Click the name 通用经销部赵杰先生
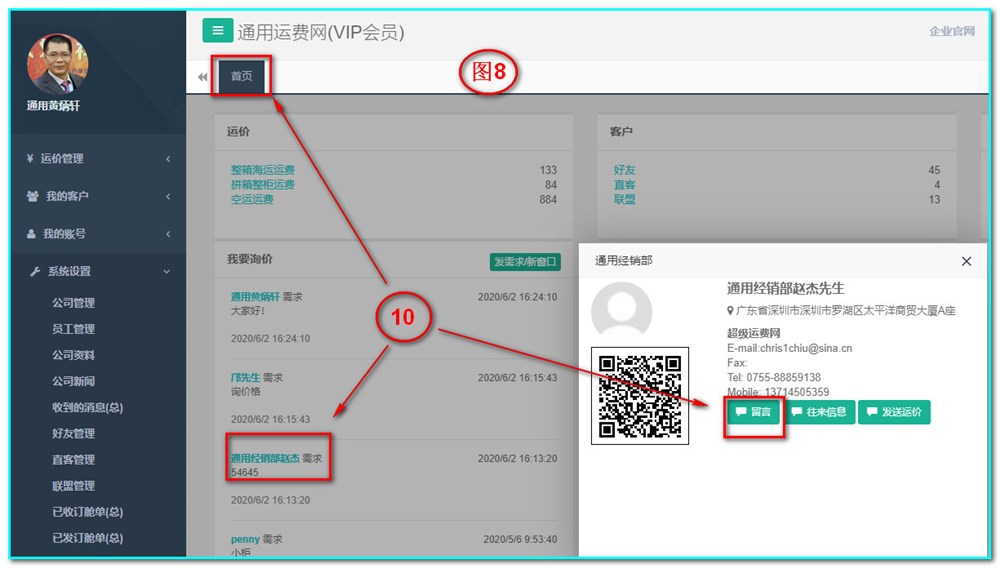Screen dimensions: 1000x568 785,288
